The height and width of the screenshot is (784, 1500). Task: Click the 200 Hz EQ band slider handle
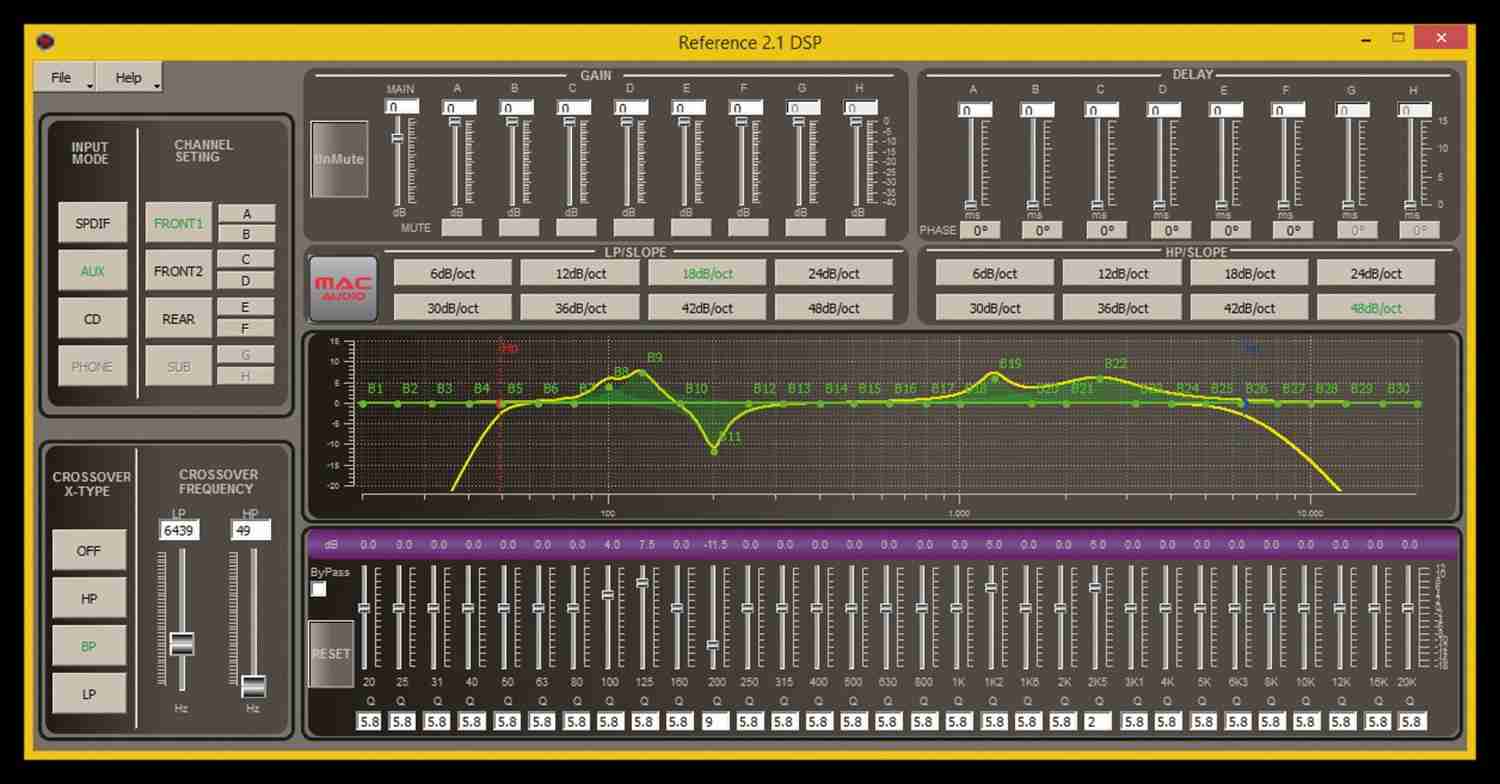click(712, 645)
